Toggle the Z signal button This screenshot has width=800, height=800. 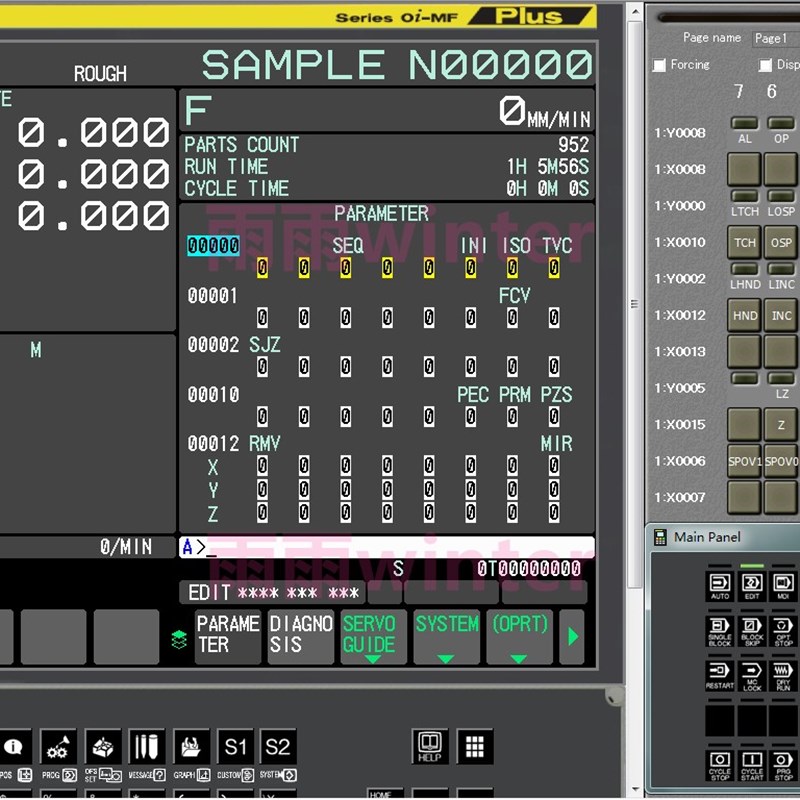click(x=781, y=424)
